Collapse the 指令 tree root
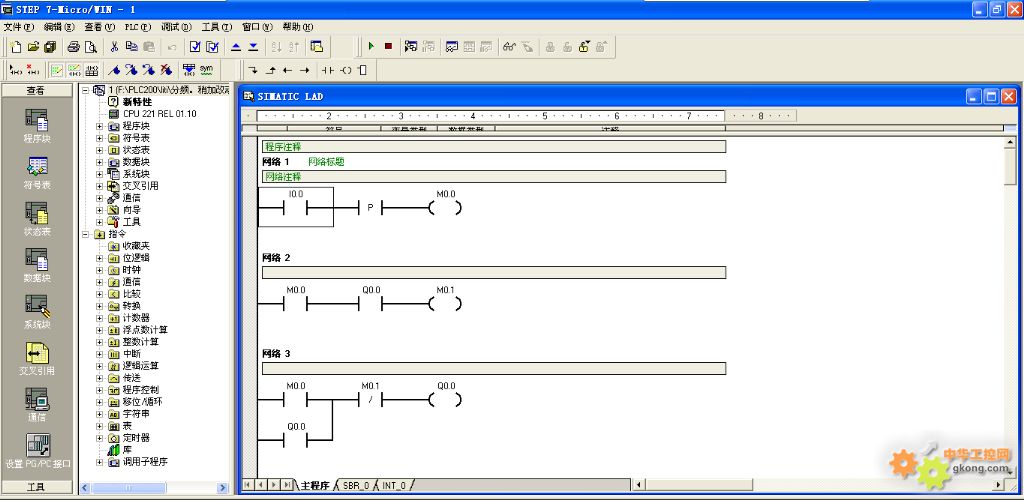 point(86,234)
